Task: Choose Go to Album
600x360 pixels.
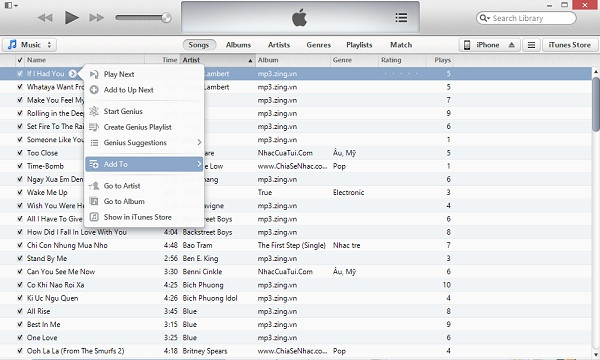Action: pos(144,201)
